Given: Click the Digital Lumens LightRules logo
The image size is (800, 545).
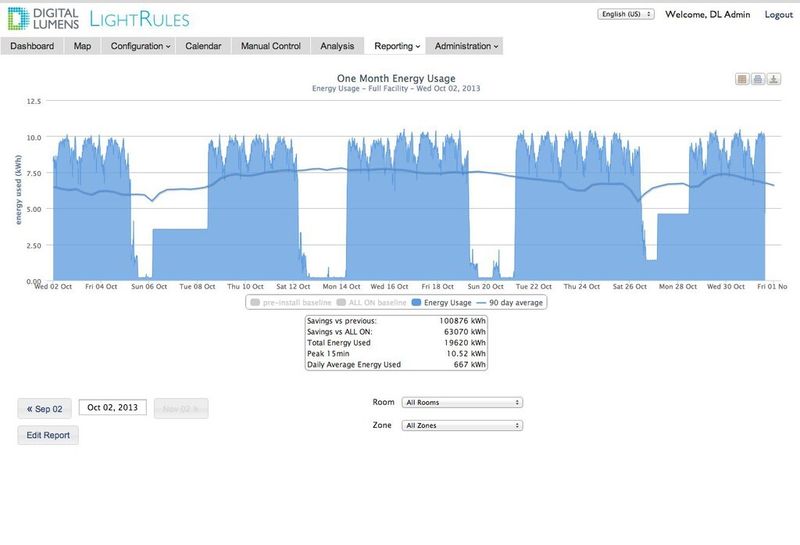Looking at the screenshot, I should point(98,19).
